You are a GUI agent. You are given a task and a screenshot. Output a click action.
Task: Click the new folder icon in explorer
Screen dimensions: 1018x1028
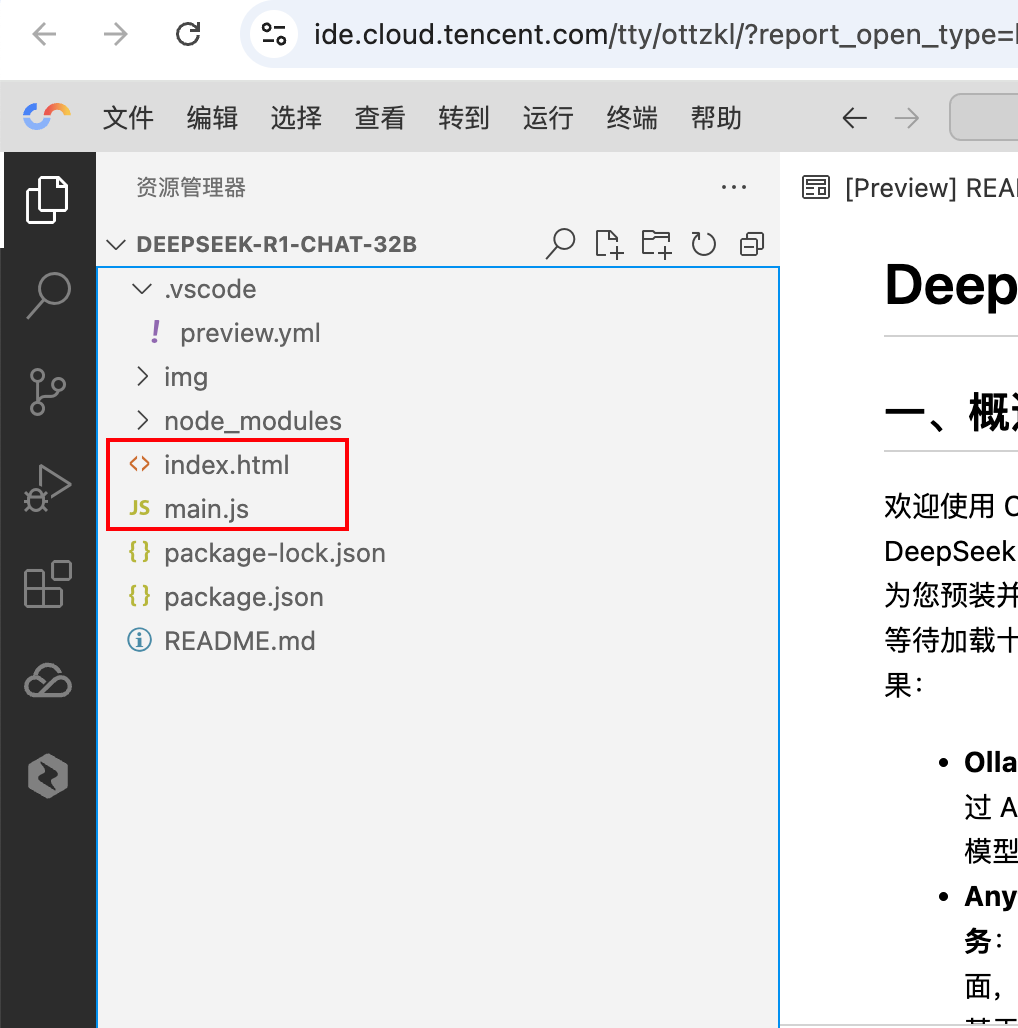[x=656, y=244]
